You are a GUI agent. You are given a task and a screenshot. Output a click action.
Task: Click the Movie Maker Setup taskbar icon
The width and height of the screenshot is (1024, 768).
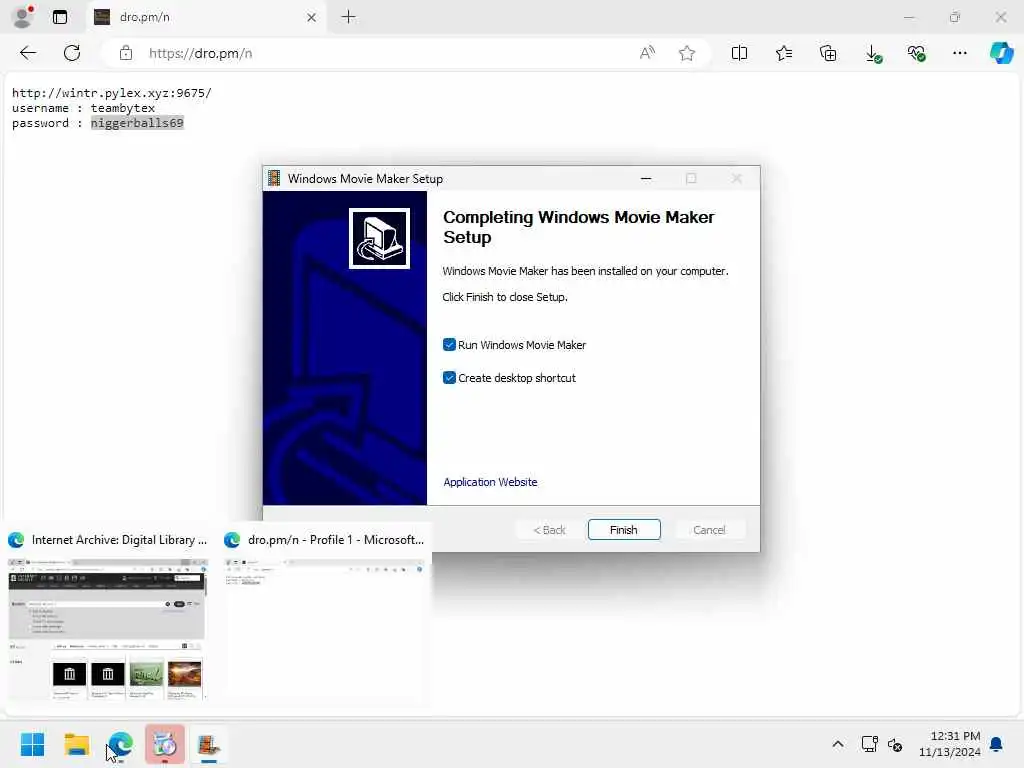(208, 744)
